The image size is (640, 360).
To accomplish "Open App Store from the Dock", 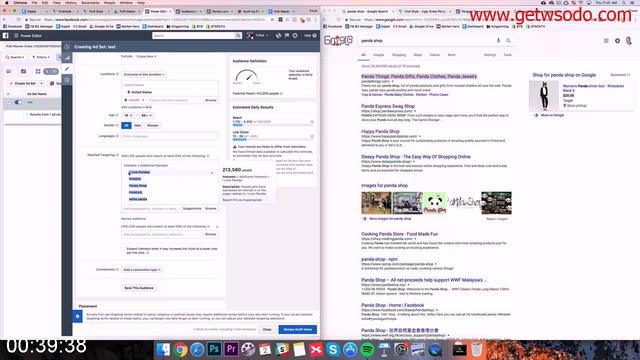I will [350, 349].
